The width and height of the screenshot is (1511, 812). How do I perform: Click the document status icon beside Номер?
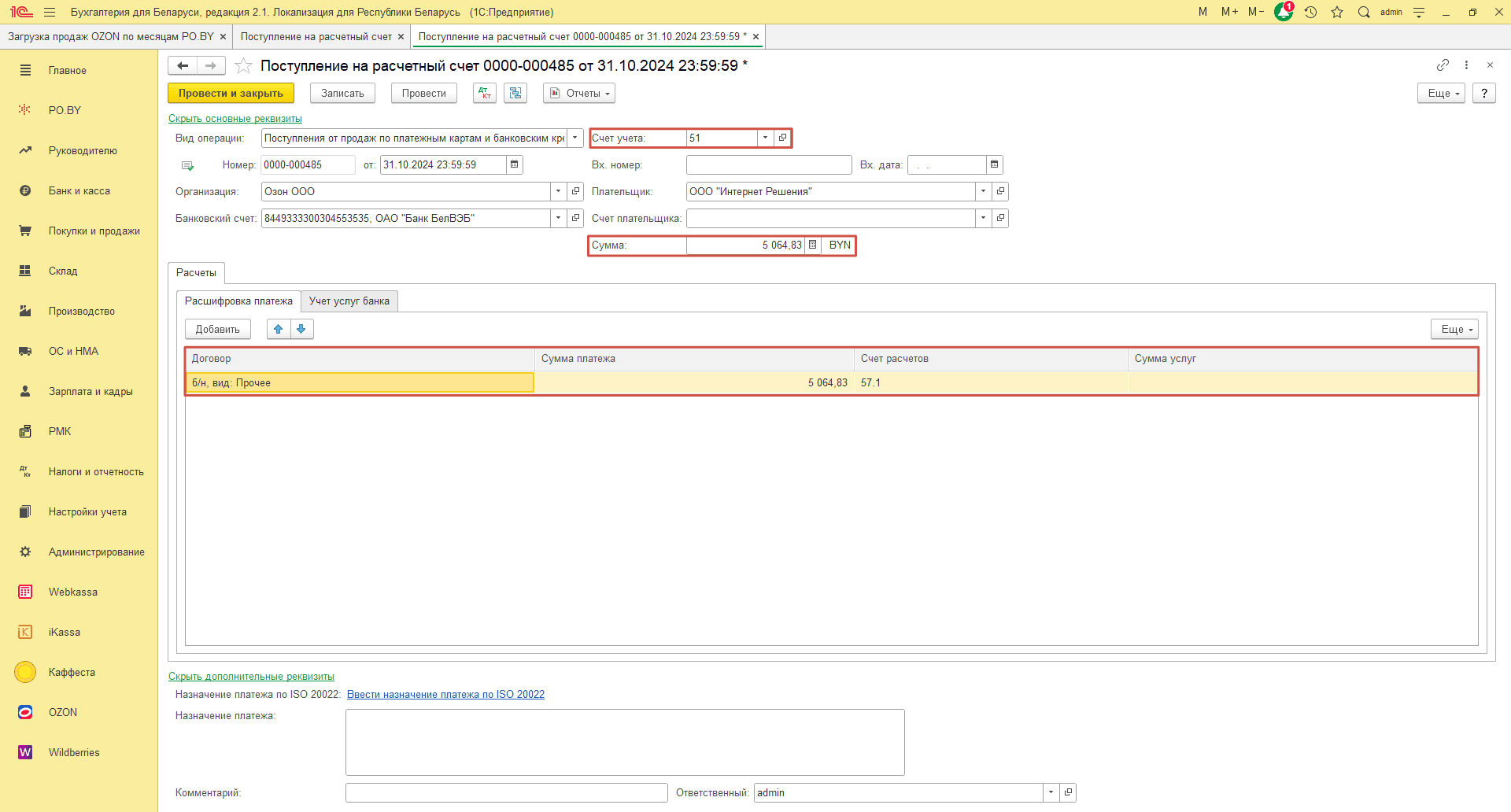[187, 165]
